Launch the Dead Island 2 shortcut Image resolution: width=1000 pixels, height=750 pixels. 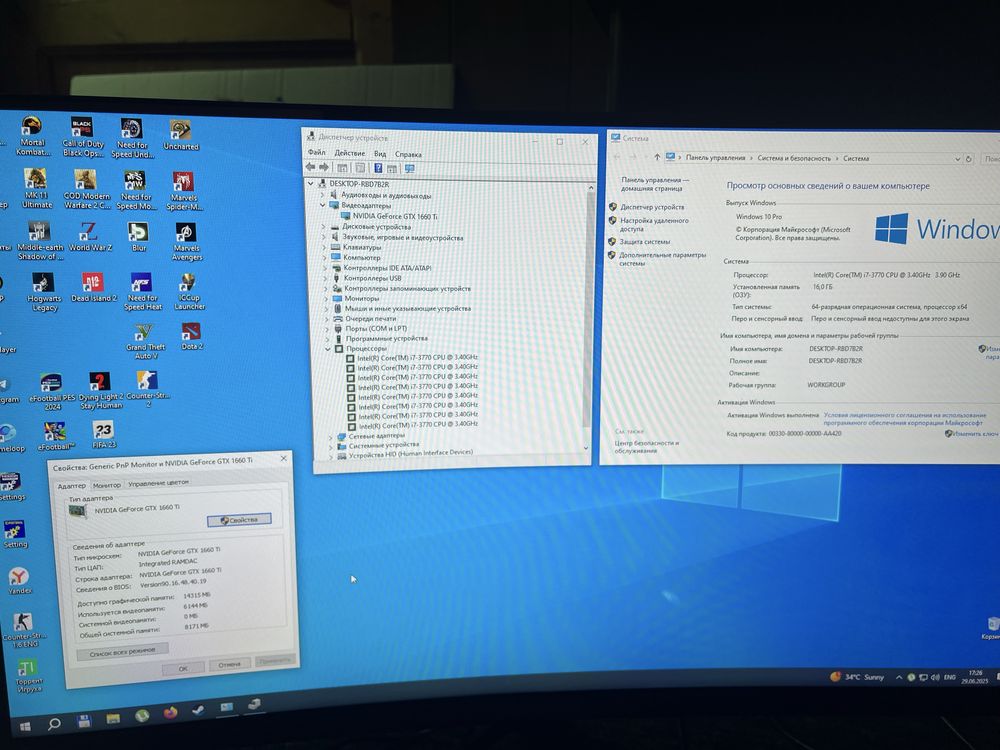pos(93,287)
